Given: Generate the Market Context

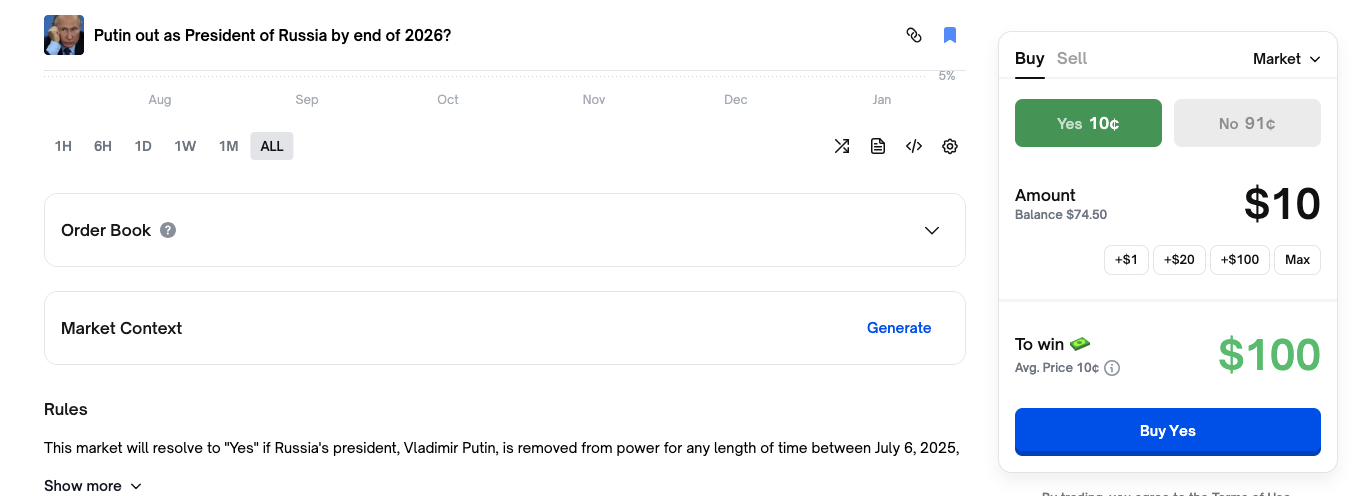Looking at the screenshot, I should [x=898, y=328].
